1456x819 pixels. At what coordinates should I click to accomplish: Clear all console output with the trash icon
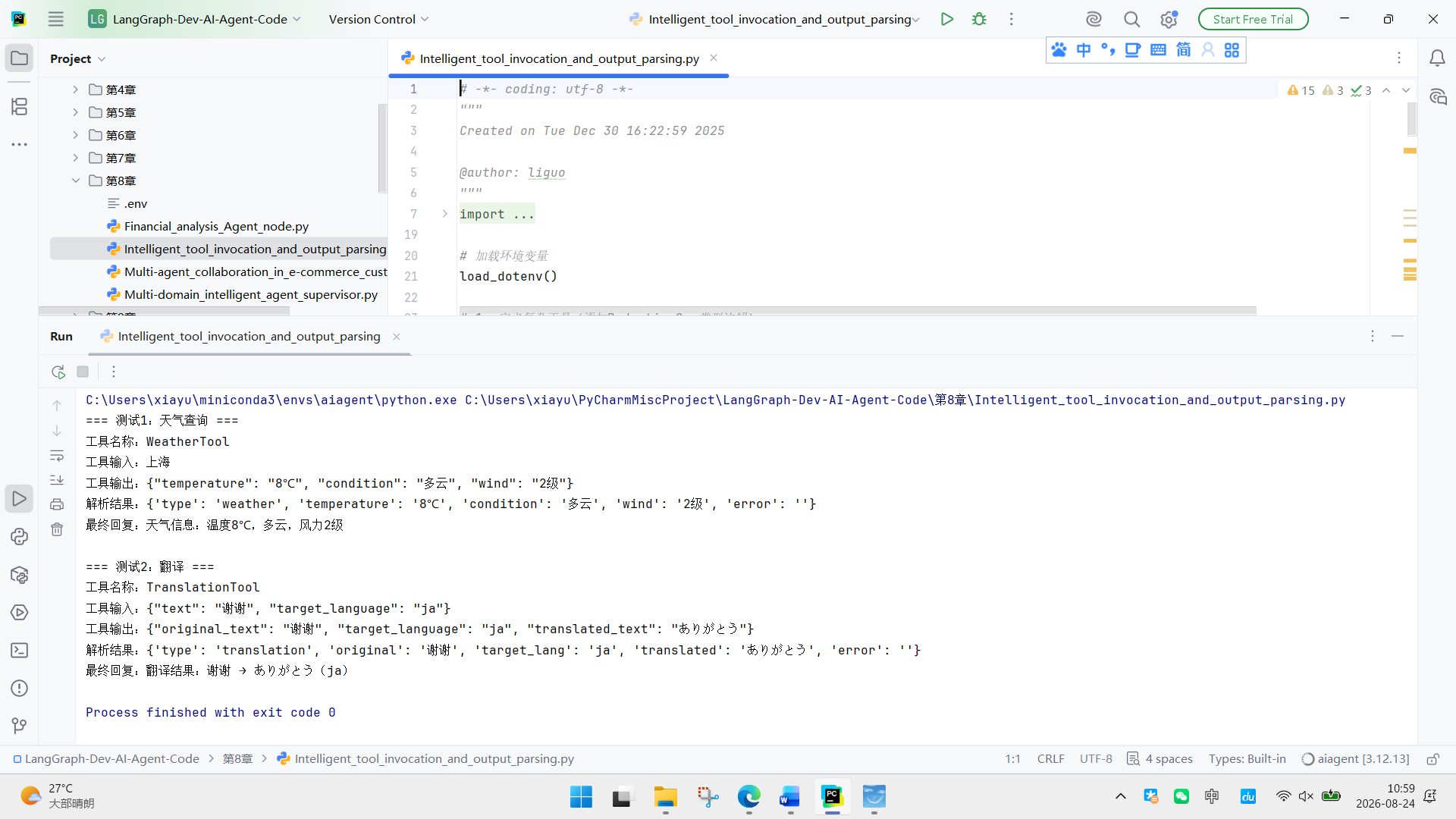pos(57,529)
